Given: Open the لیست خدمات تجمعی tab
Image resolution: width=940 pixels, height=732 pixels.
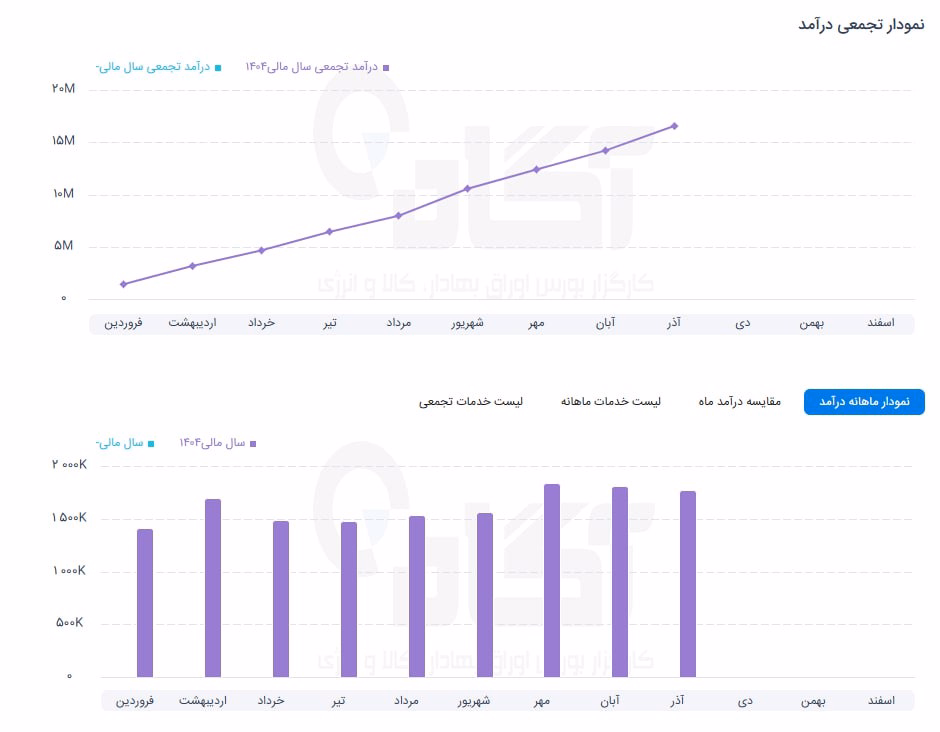Looking at the screenshot, I should [471, 402].
